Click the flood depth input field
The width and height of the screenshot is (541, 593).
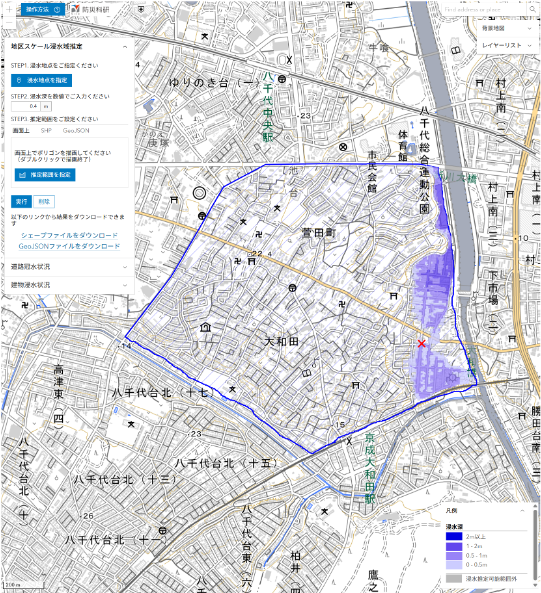26,106
